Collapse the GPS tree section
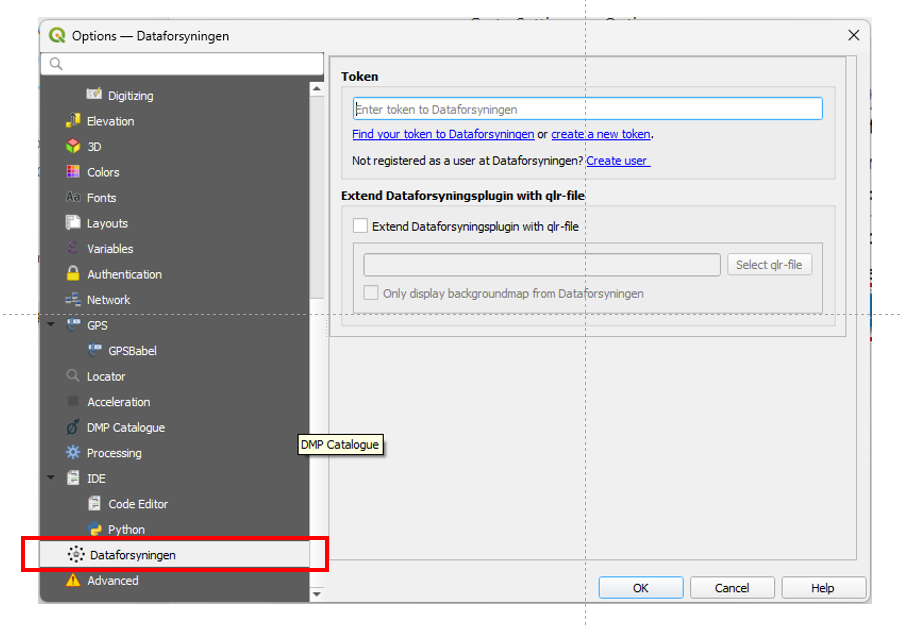The height and width of the screenshot is (626, 902). [51, 325]
